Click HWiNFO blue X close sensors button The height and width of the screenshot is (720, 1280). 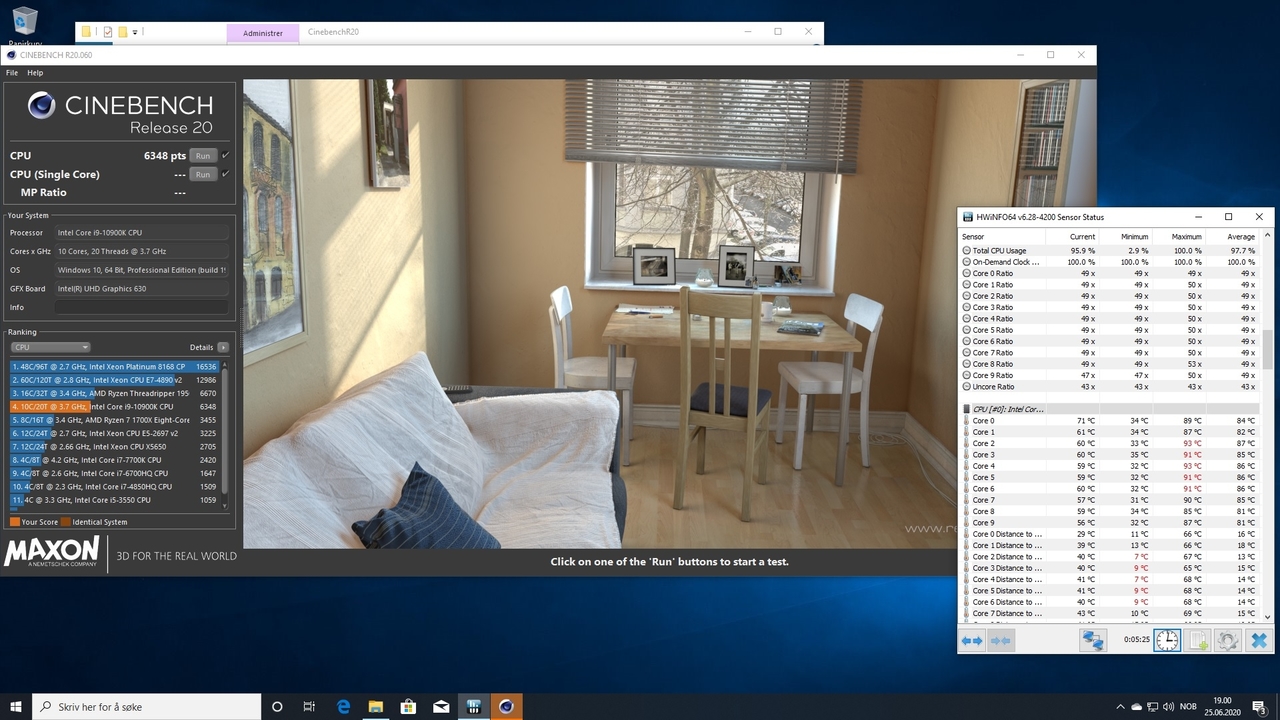[1259, 640]
